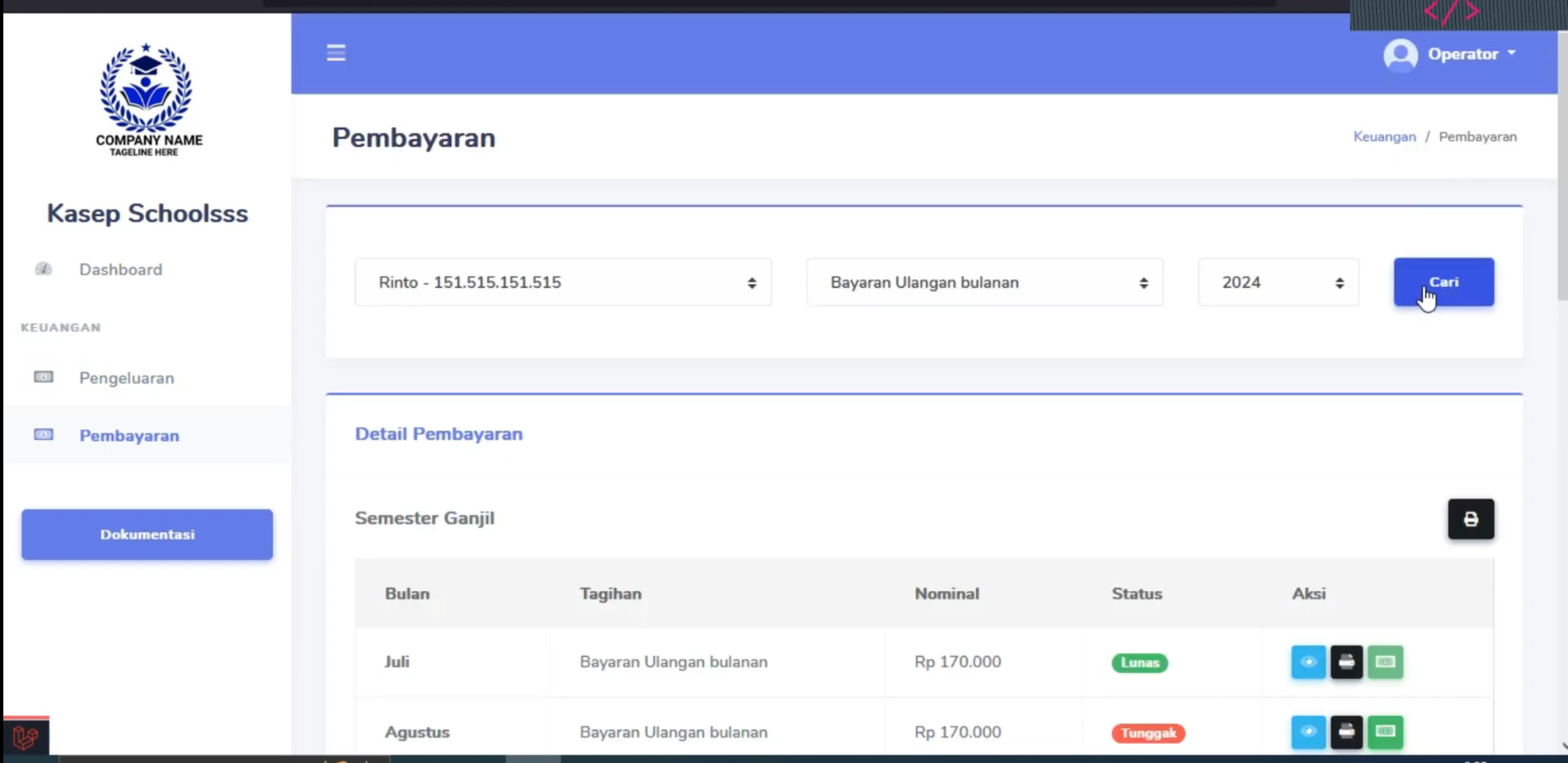Click Bayaran Ulangan bulanan in Juli row
The image size is (1568, 763).
pos(673,662)
